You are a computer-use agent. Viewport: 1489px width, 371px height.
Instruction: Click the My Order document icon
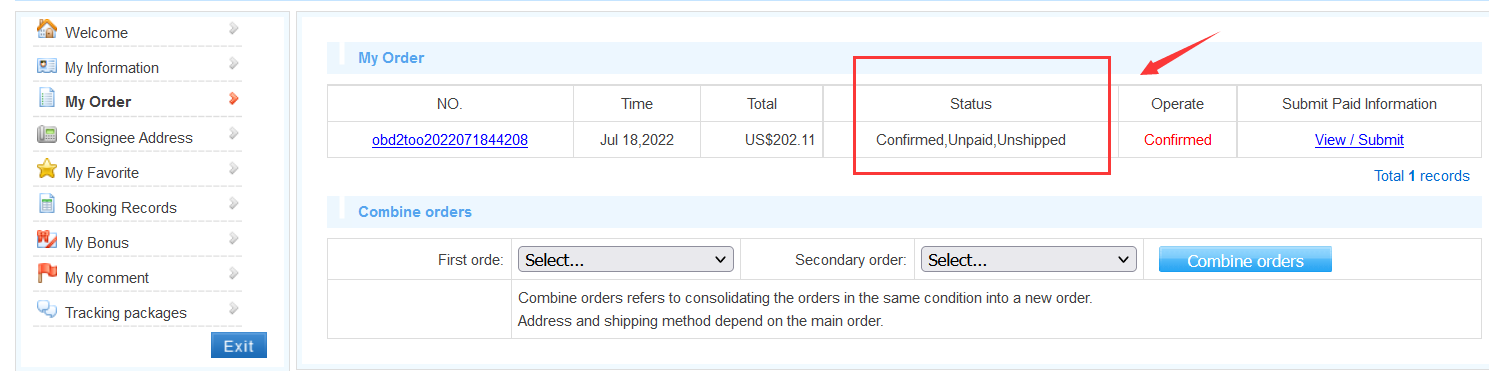(47, 99)
